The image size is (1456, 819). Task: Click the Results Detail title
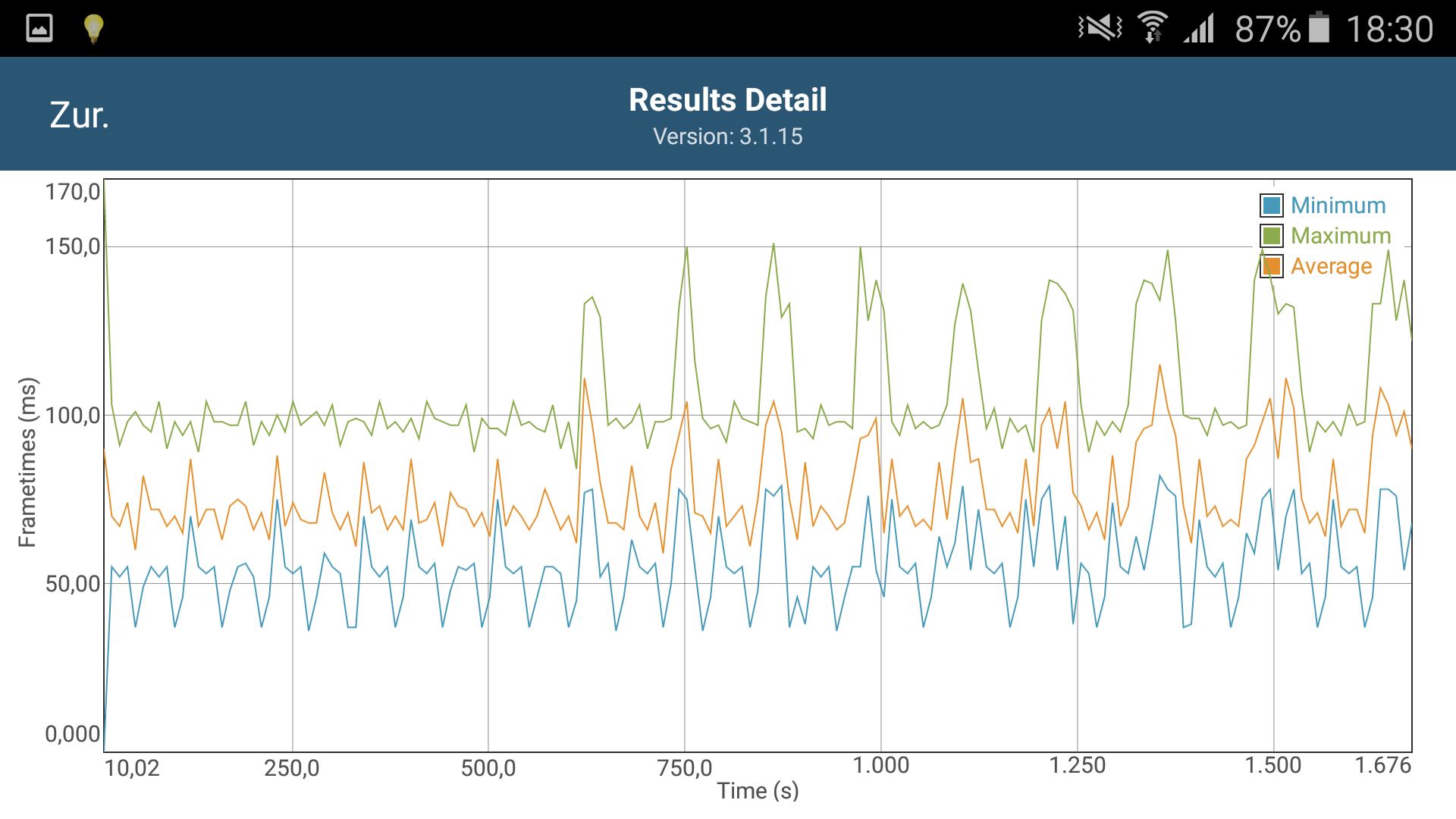[727, 100]
